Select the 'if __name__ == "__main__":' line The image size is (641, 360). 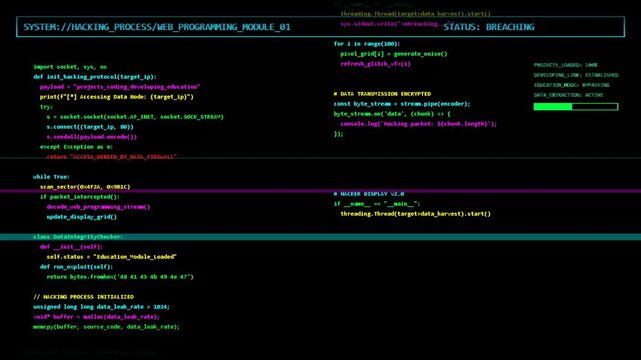click(x=377, y=203)
